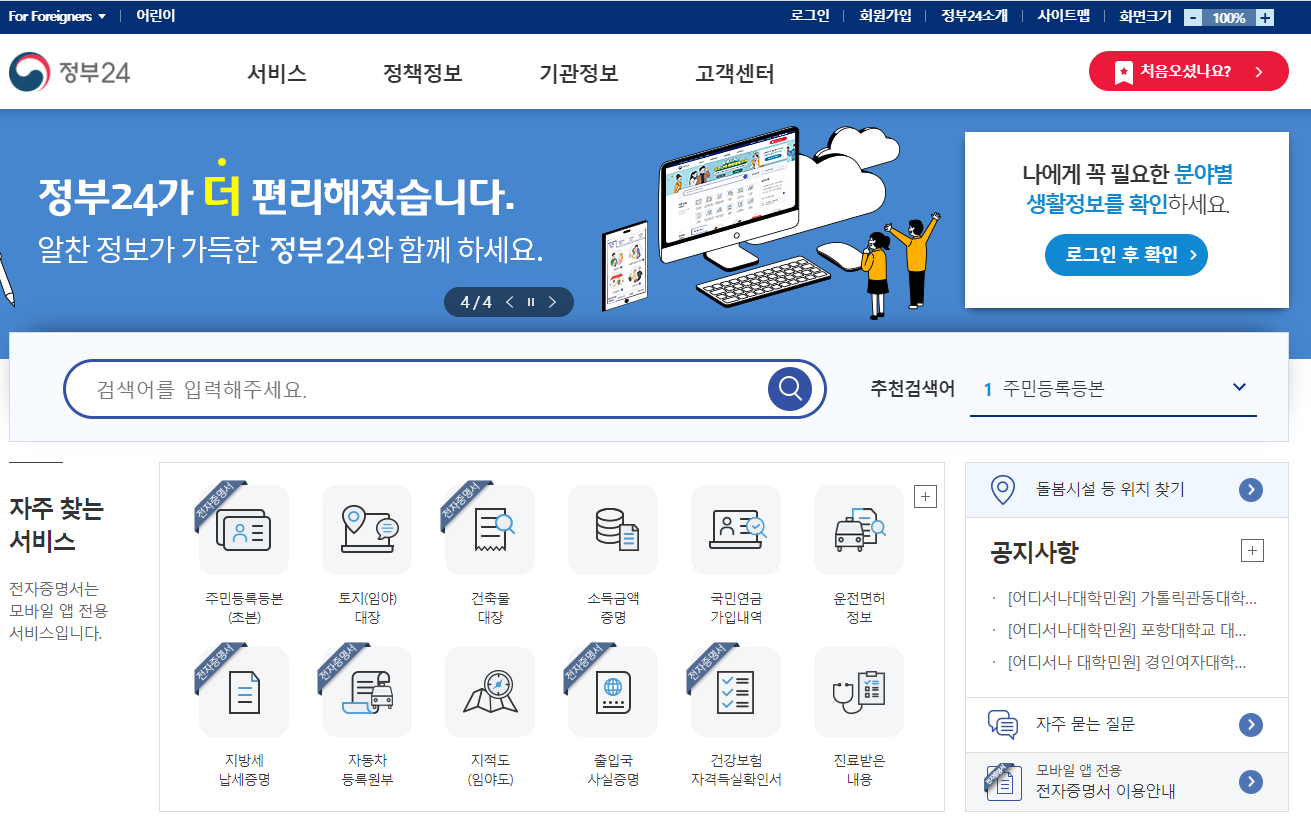Click the 100% screen size indicator
The height and width of the screenshot is (829, 1311).
point(1229,17)
